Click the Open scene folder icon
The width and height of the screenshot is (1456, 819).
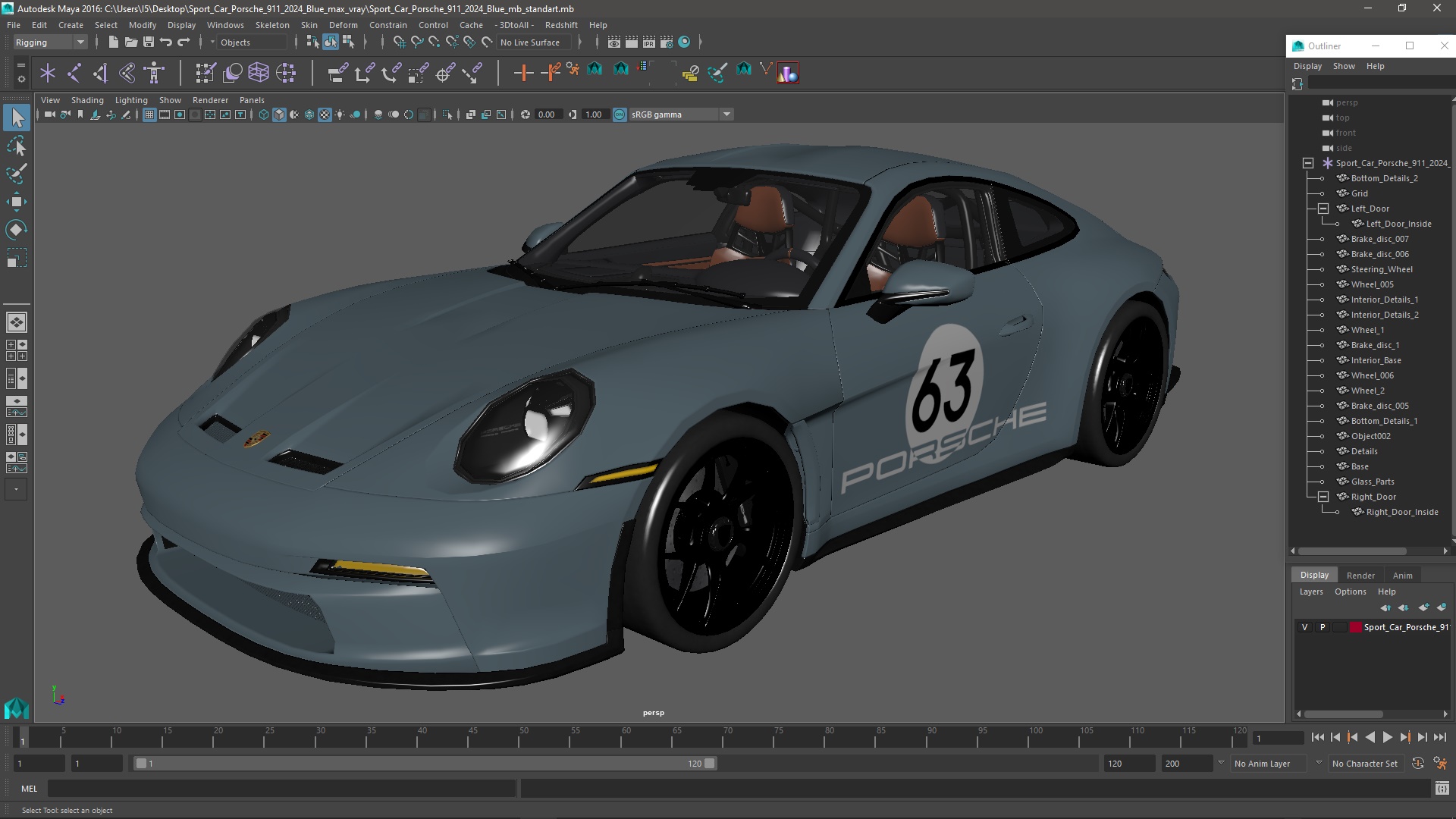(x=130, y=42)
